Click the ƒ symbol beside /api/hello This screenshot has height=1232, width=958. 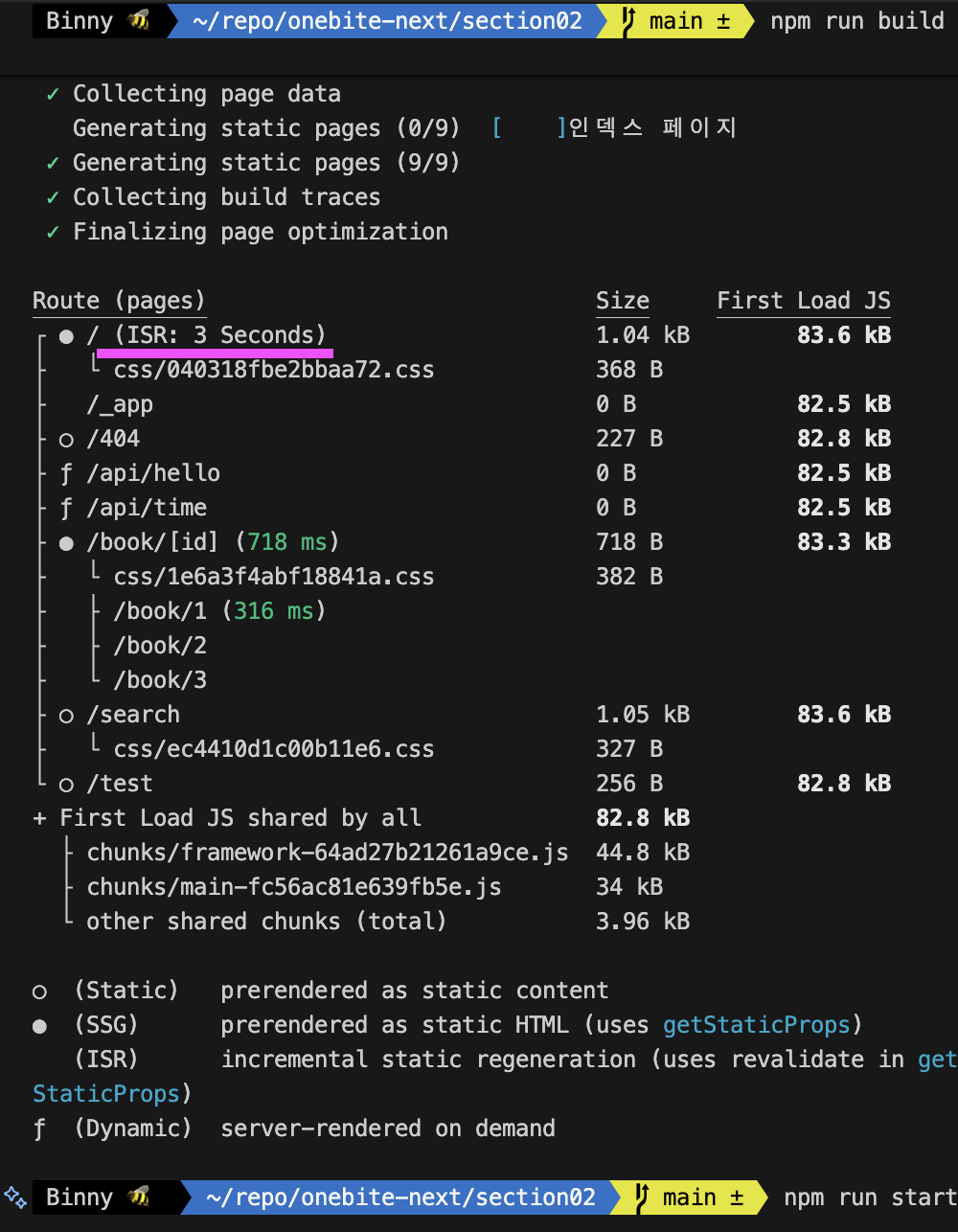pos(66,473)
